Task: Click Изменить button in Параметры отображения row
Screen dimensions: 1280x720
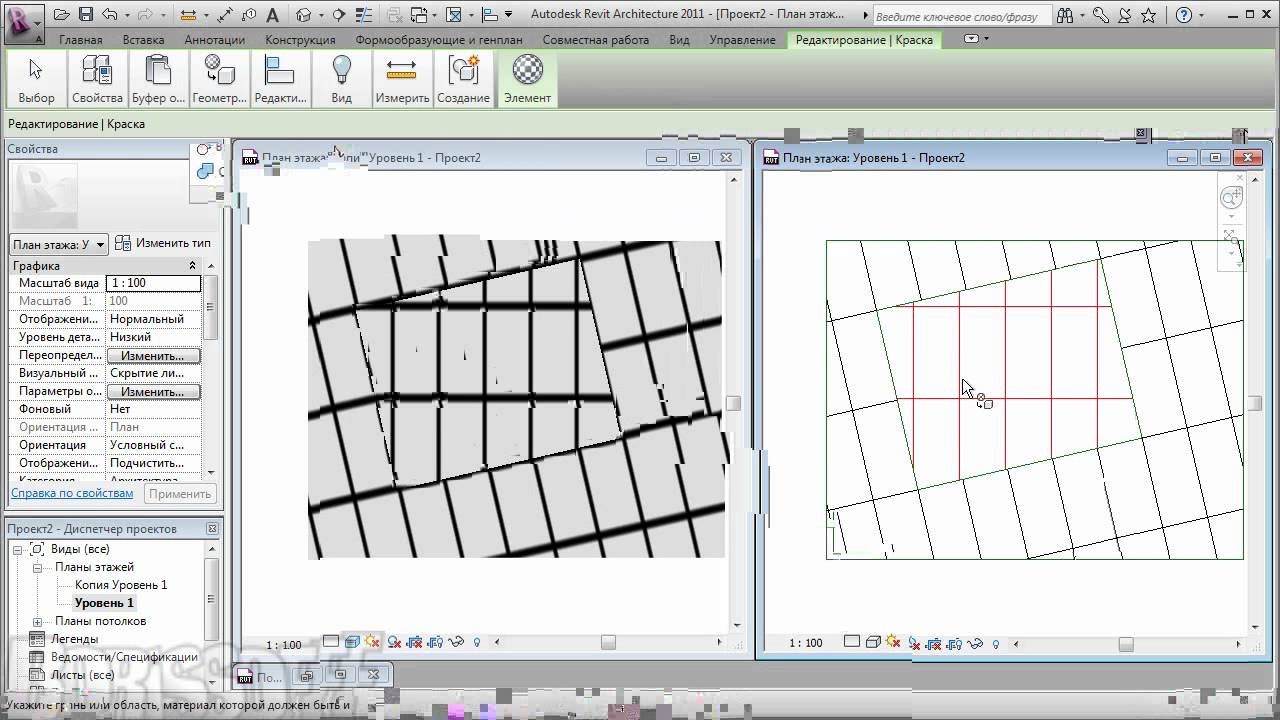Action: [153, 392]
